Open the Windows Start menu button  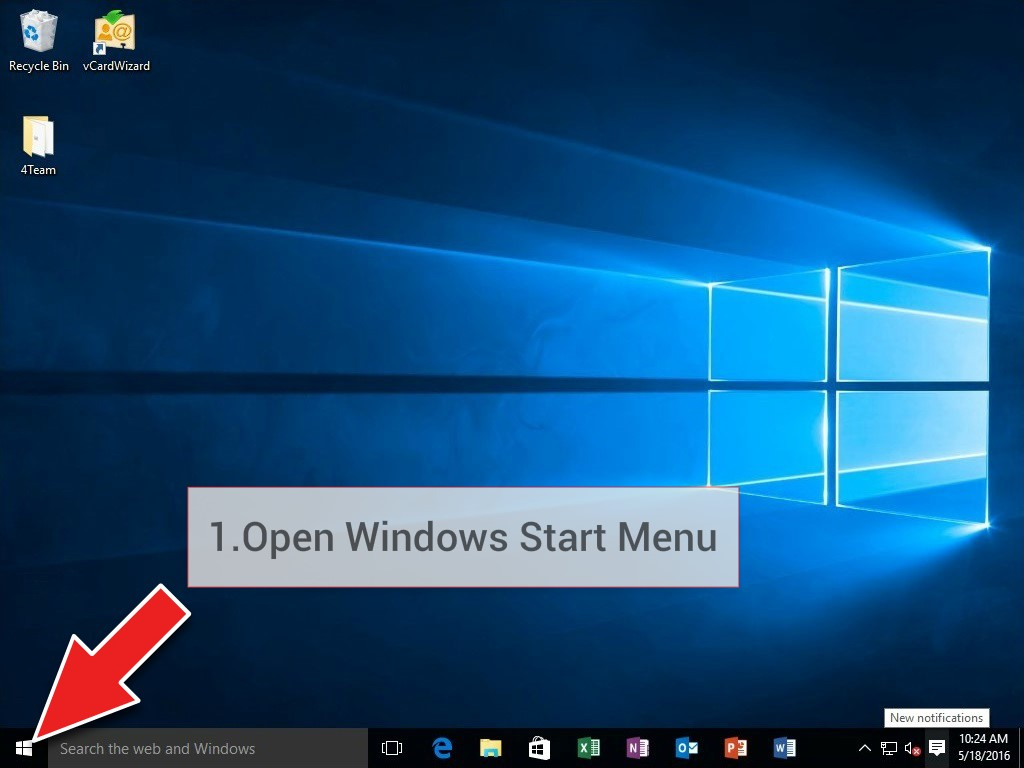(x=24, y=748)
